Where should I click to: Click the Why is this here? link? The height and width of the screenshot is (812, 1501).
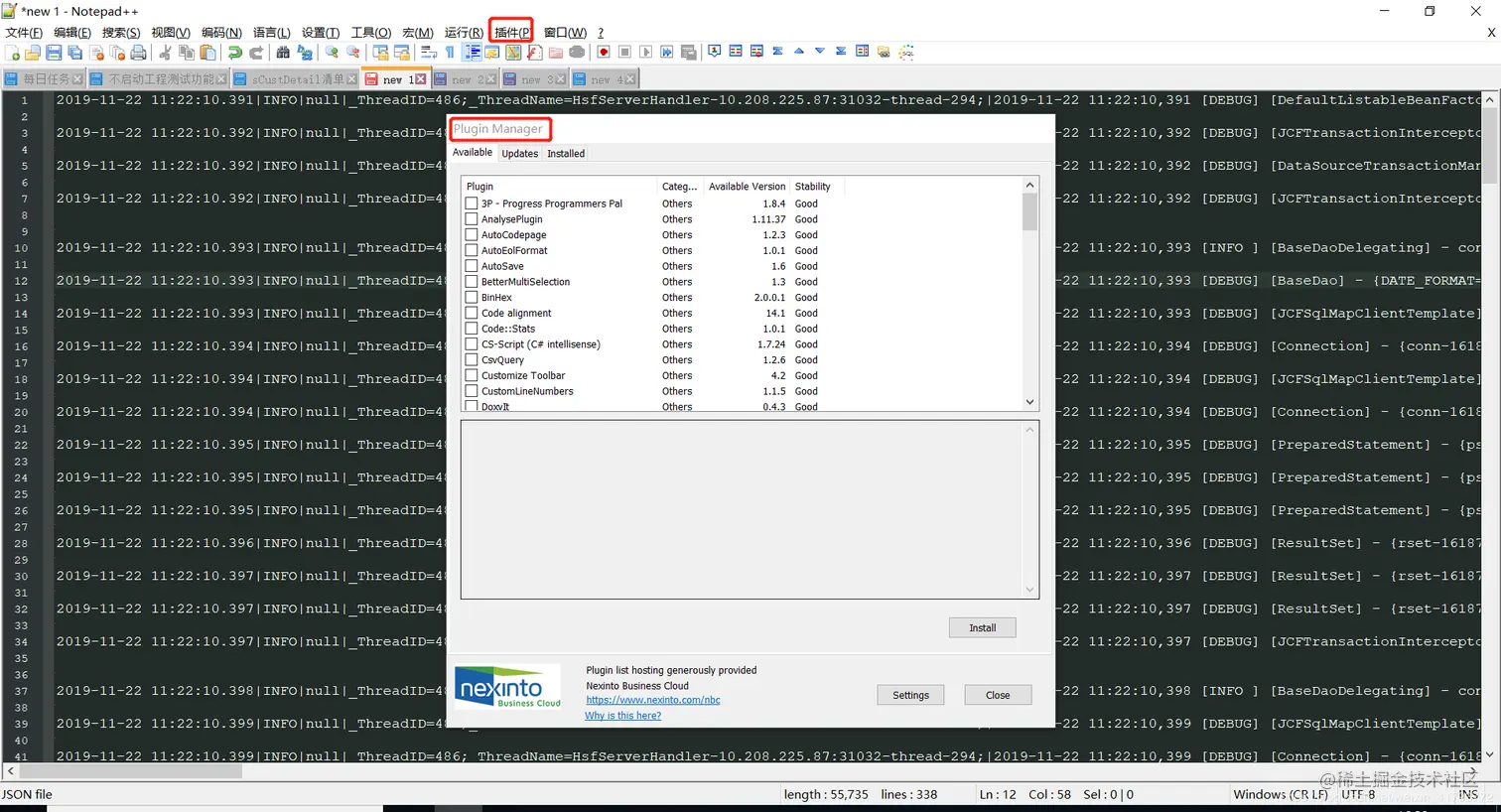coord(622,715)
